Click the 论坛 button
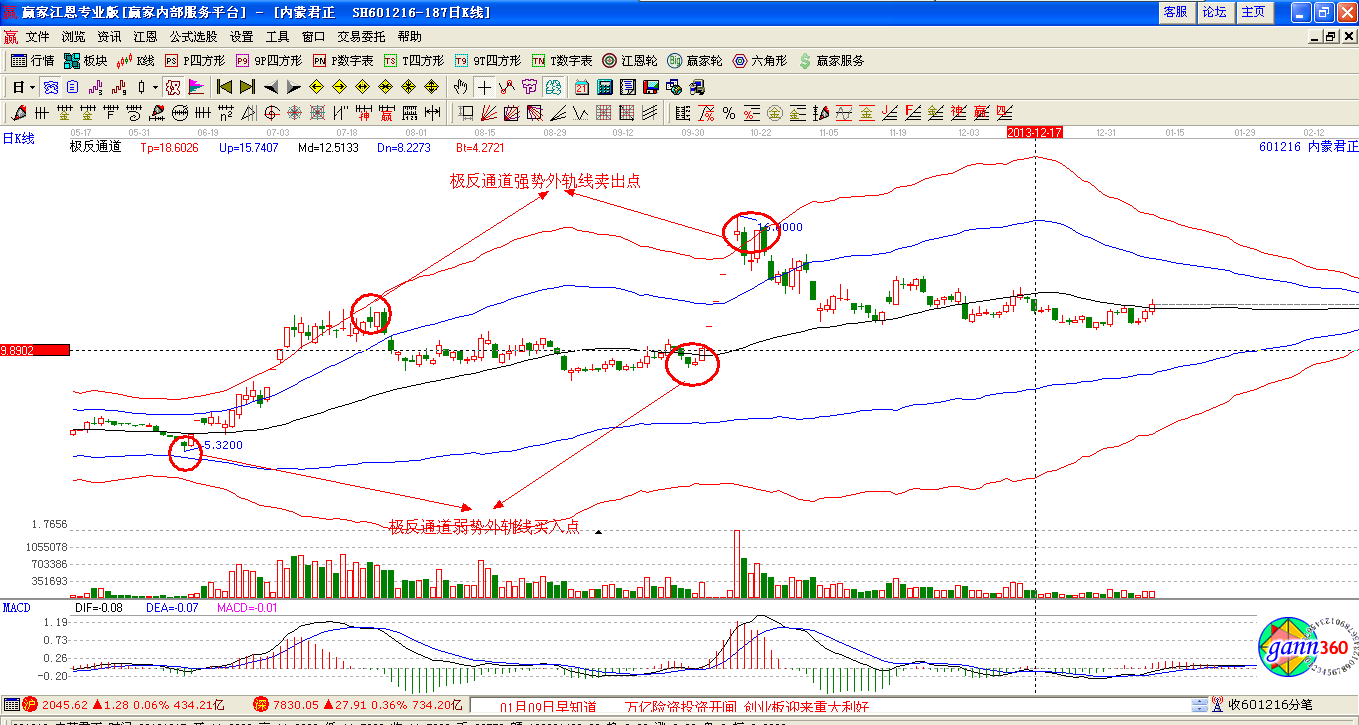The image size is (1359, 725). (x=1214, y=12)
